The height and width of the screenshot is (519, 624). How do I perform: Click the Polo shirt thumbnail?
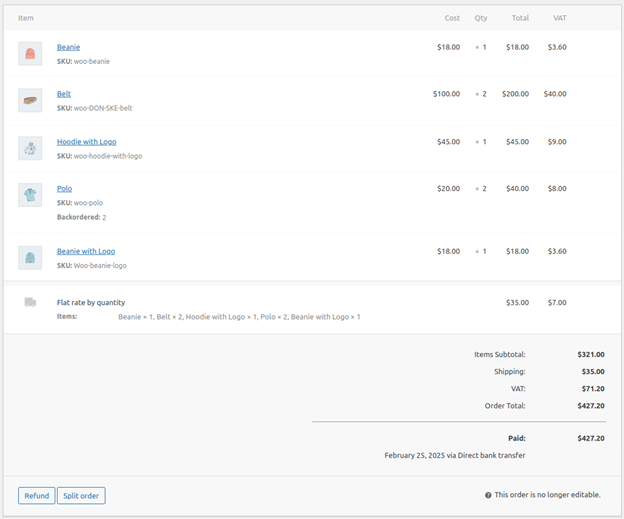[30, 195]
